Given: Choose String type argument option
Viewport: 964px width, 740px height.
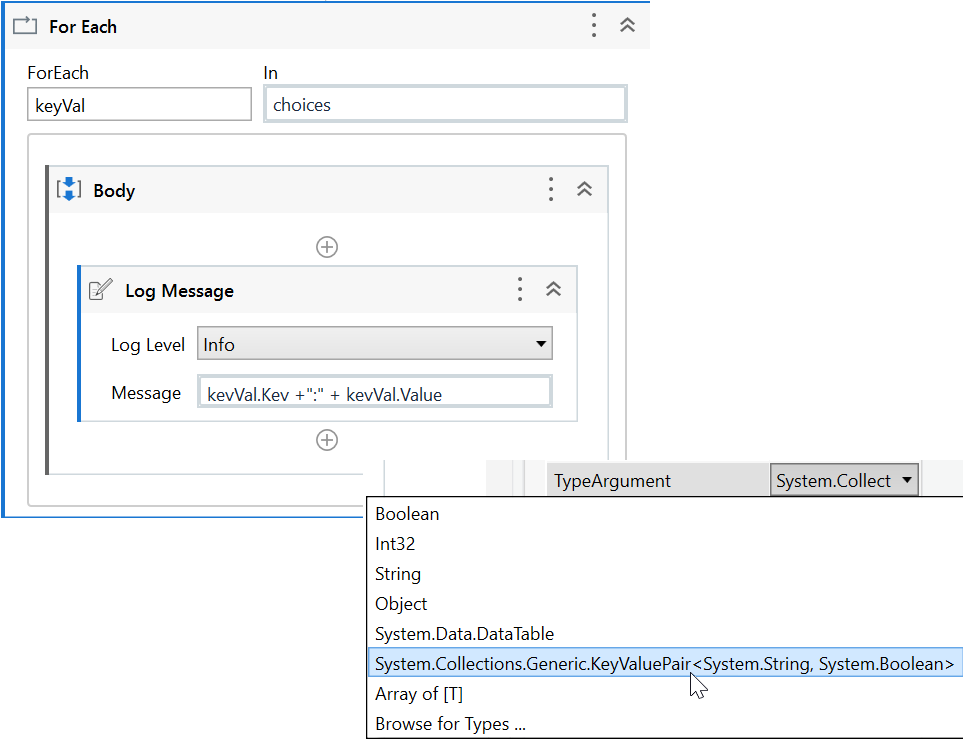Looking at the screenshot, I should (398, 574).
